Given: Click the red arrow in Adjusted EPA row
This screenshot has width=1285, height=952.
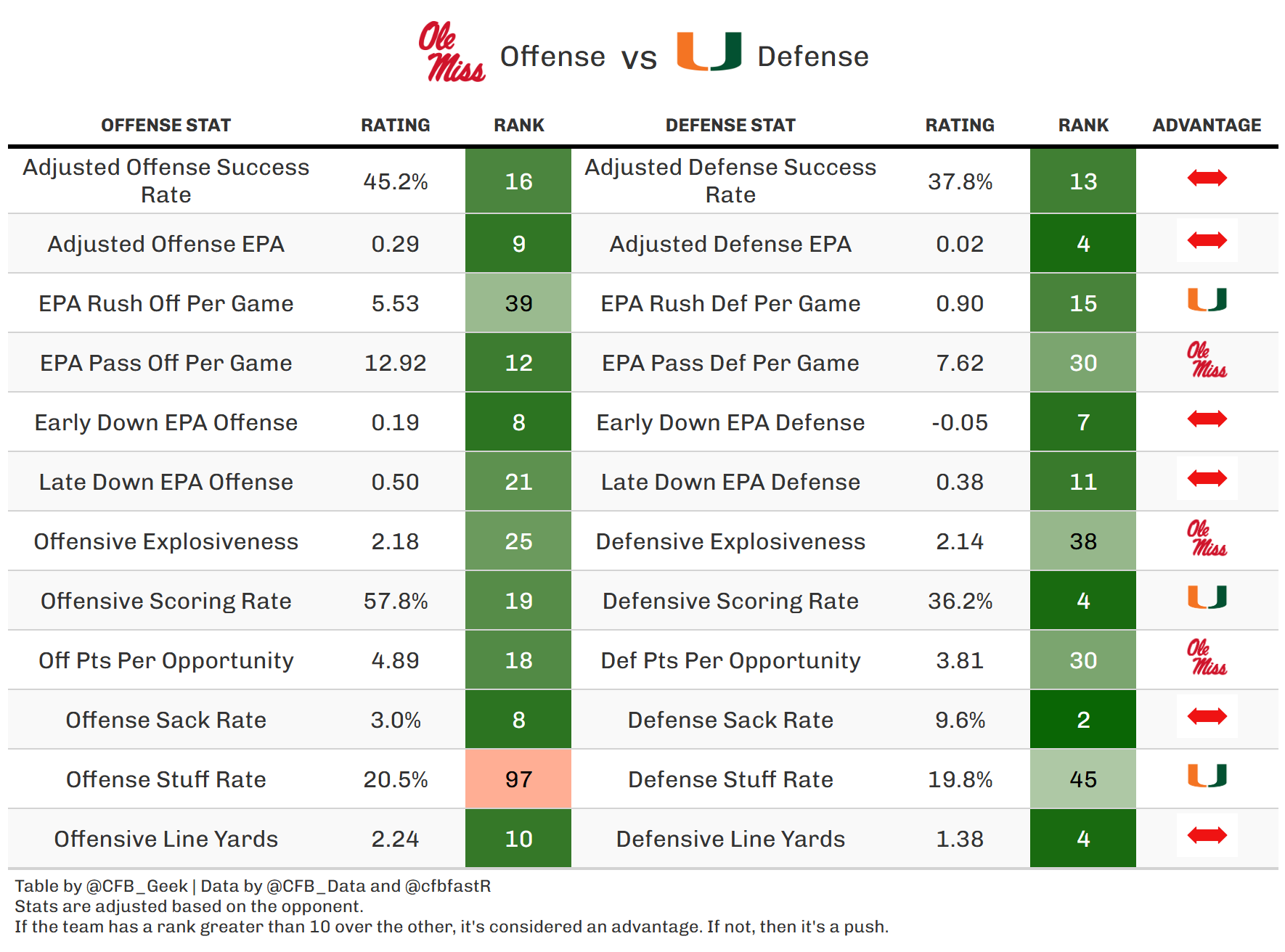Looking at the screenshot, I should 1207,240.
